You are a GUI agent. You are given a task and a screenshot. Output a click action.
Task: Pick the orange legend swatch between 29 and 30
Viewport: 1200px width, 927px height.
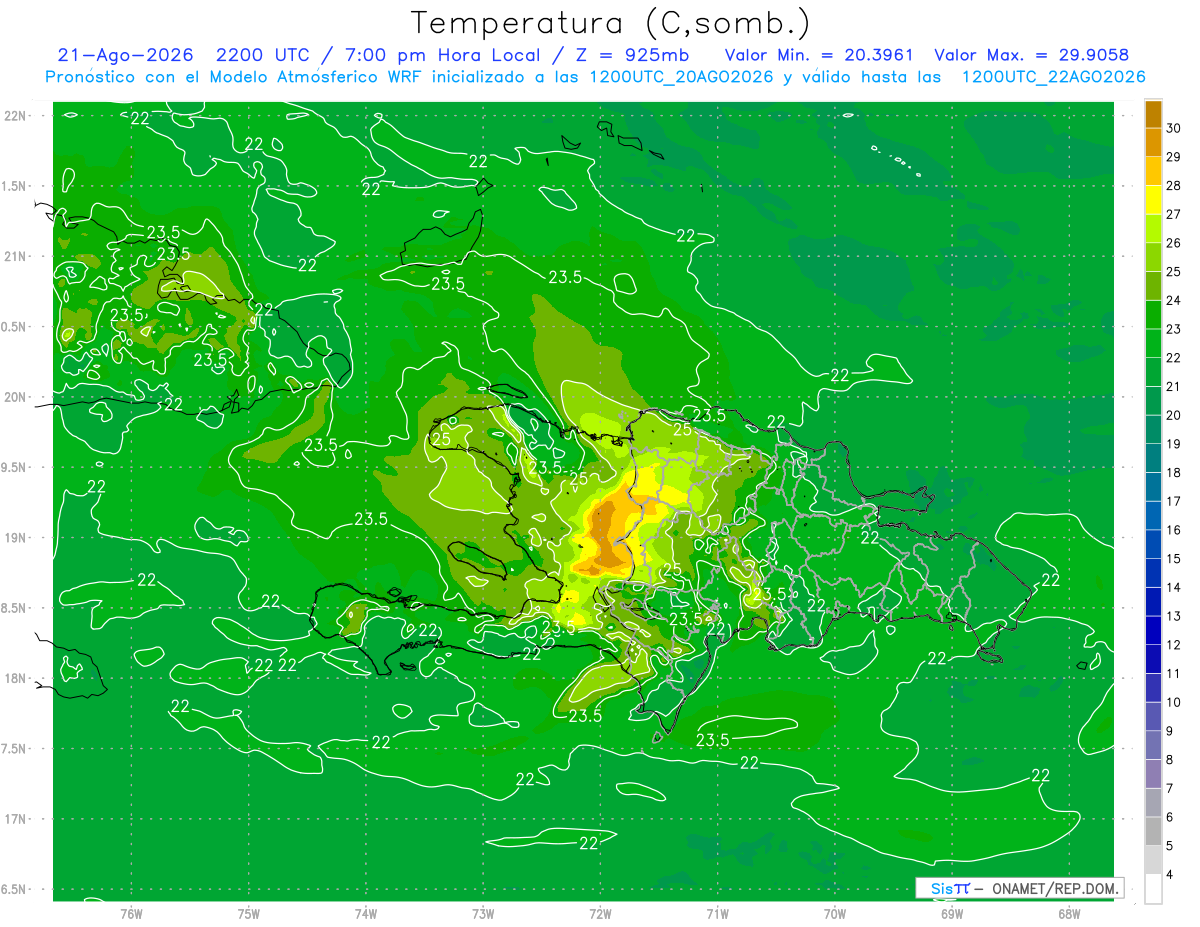tap(1153, 142)
